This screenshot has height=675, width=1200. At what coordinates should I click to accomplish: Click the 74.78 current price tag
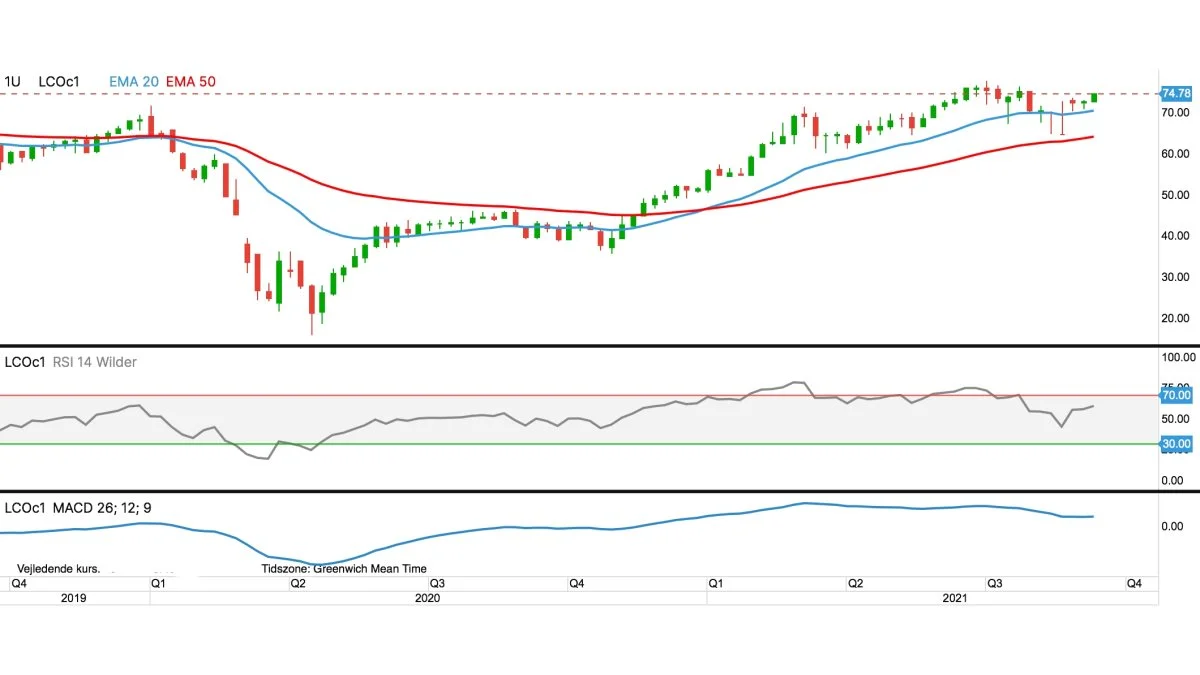coord(1175,93)
